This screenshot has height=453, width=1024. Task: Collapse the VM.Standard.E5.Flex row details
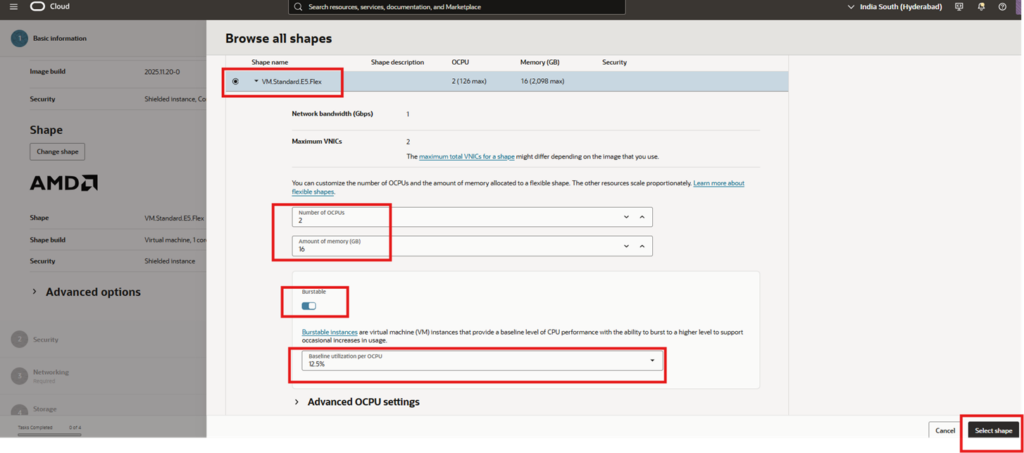(x=256, y=81)
